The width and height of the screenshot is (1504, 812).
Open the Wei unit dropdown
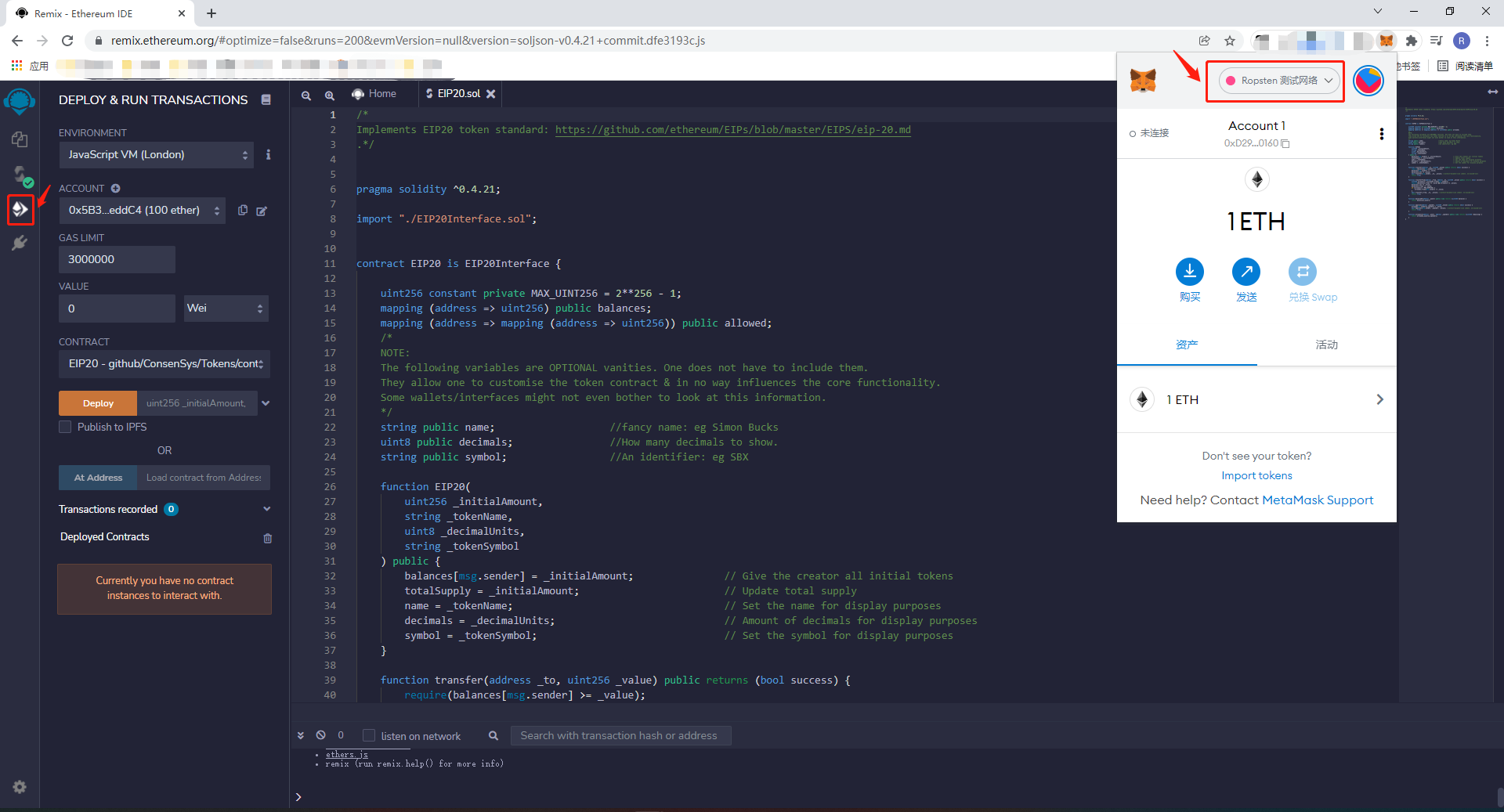point(226,309)
